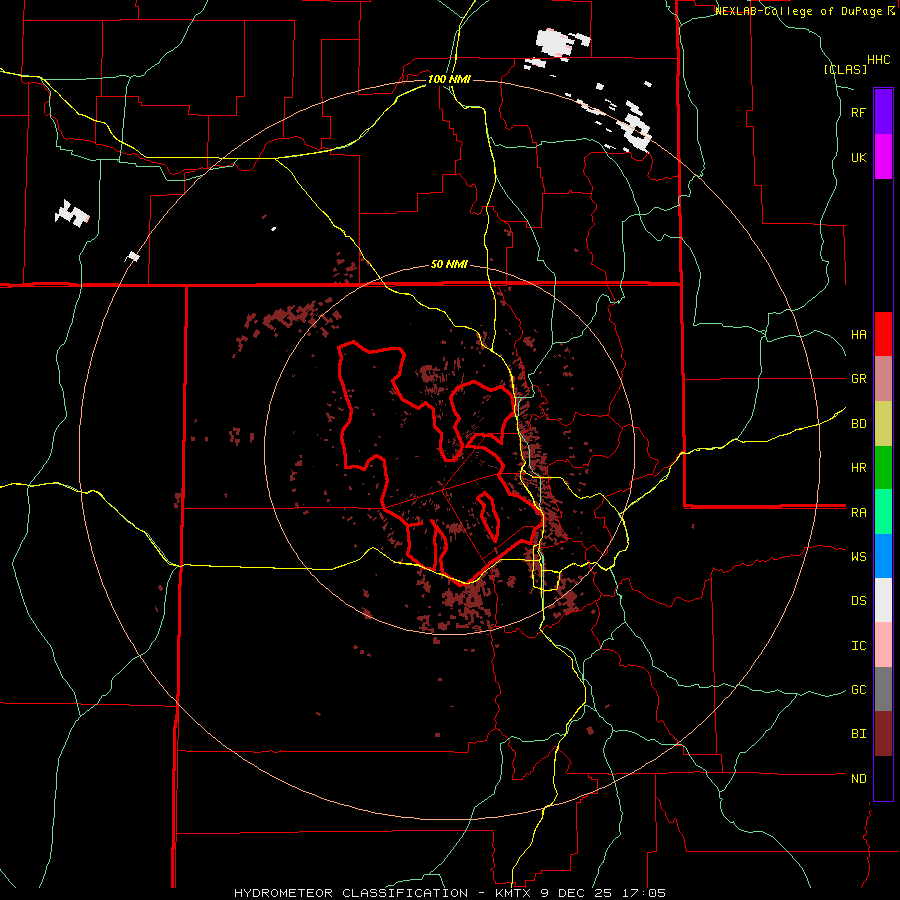900x900 pixels.
Task: Click the BI brown legend swatch
Action: point(883,734)
